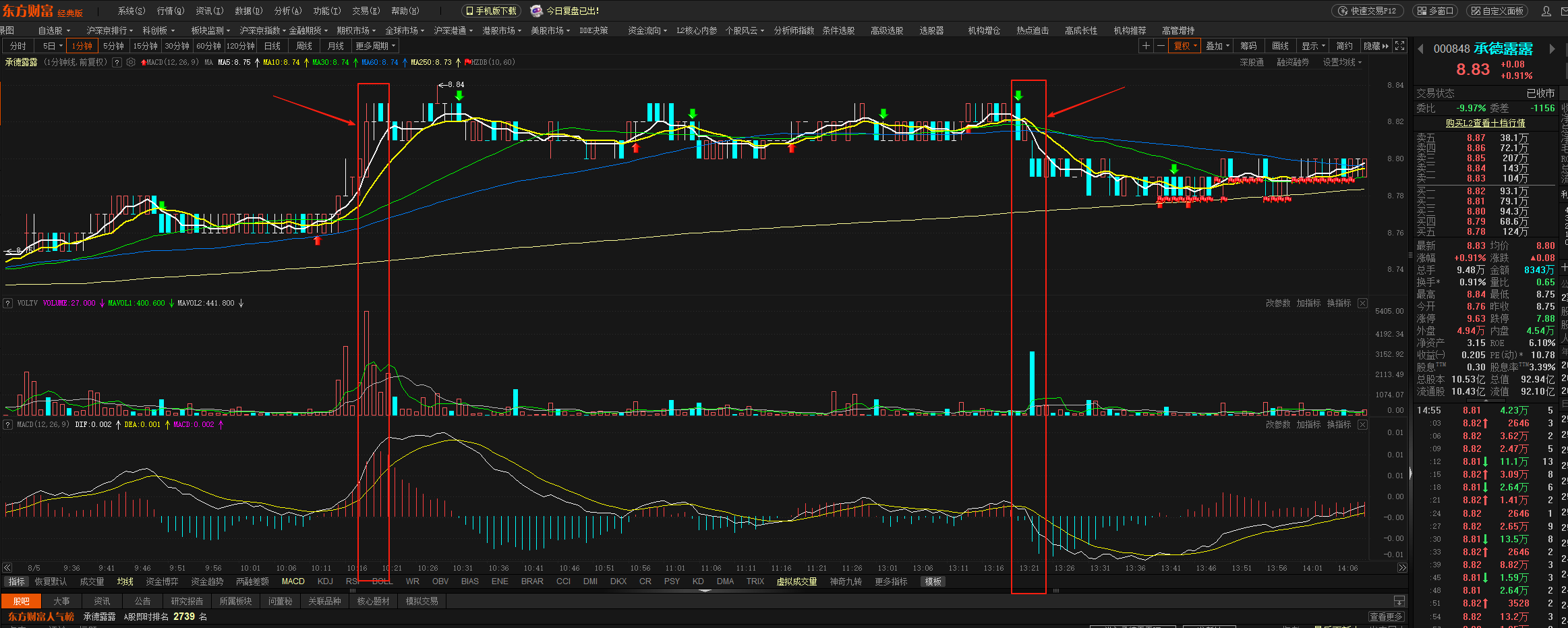Image resolution: width=1568 pixels, height=628 pixels.
Task: Switch to the 简约 simple view
Action: point(1344,46)
